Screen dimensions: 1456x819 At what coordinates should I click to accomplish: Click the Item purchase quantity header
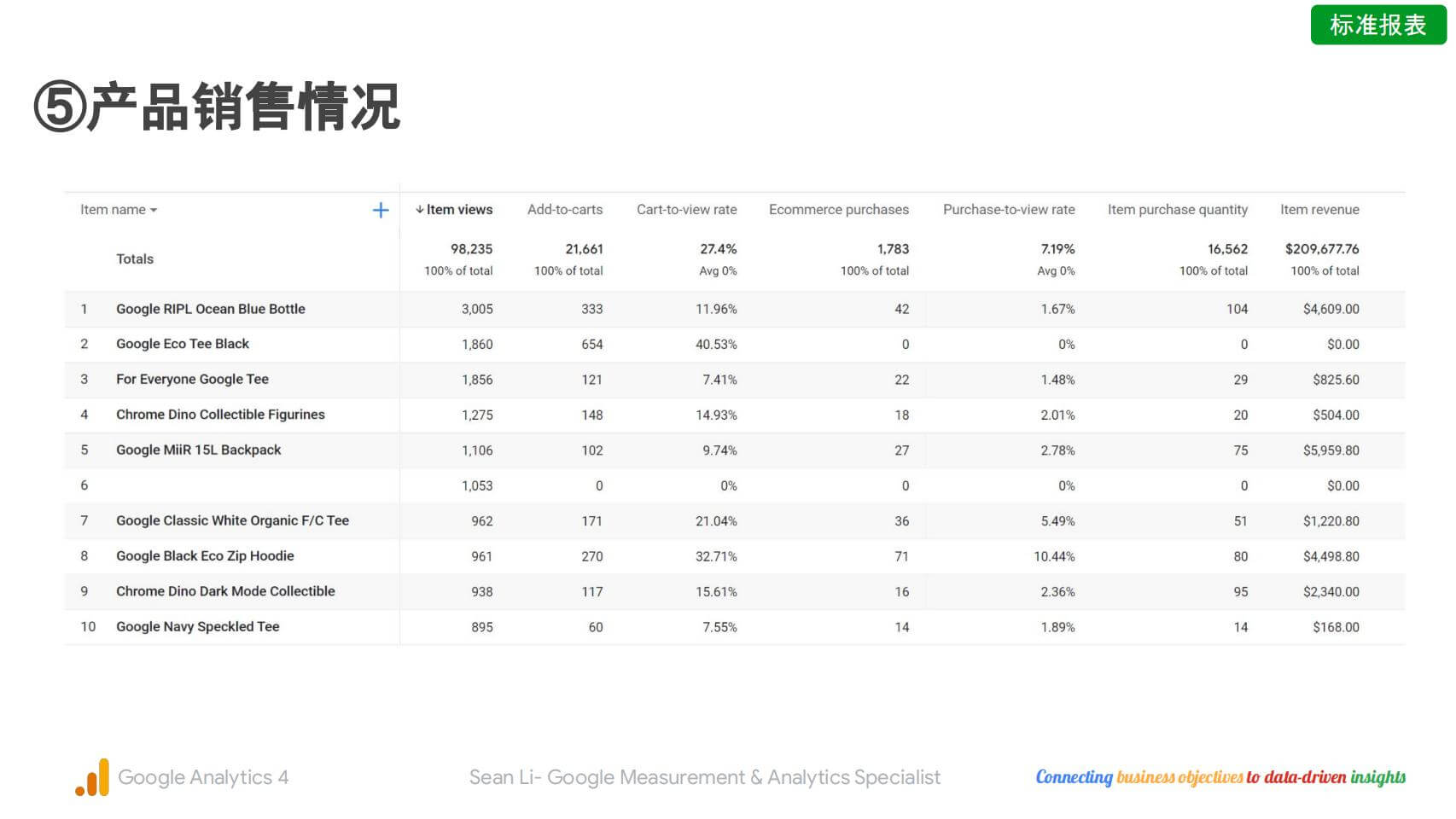(x=1177, y=210)
